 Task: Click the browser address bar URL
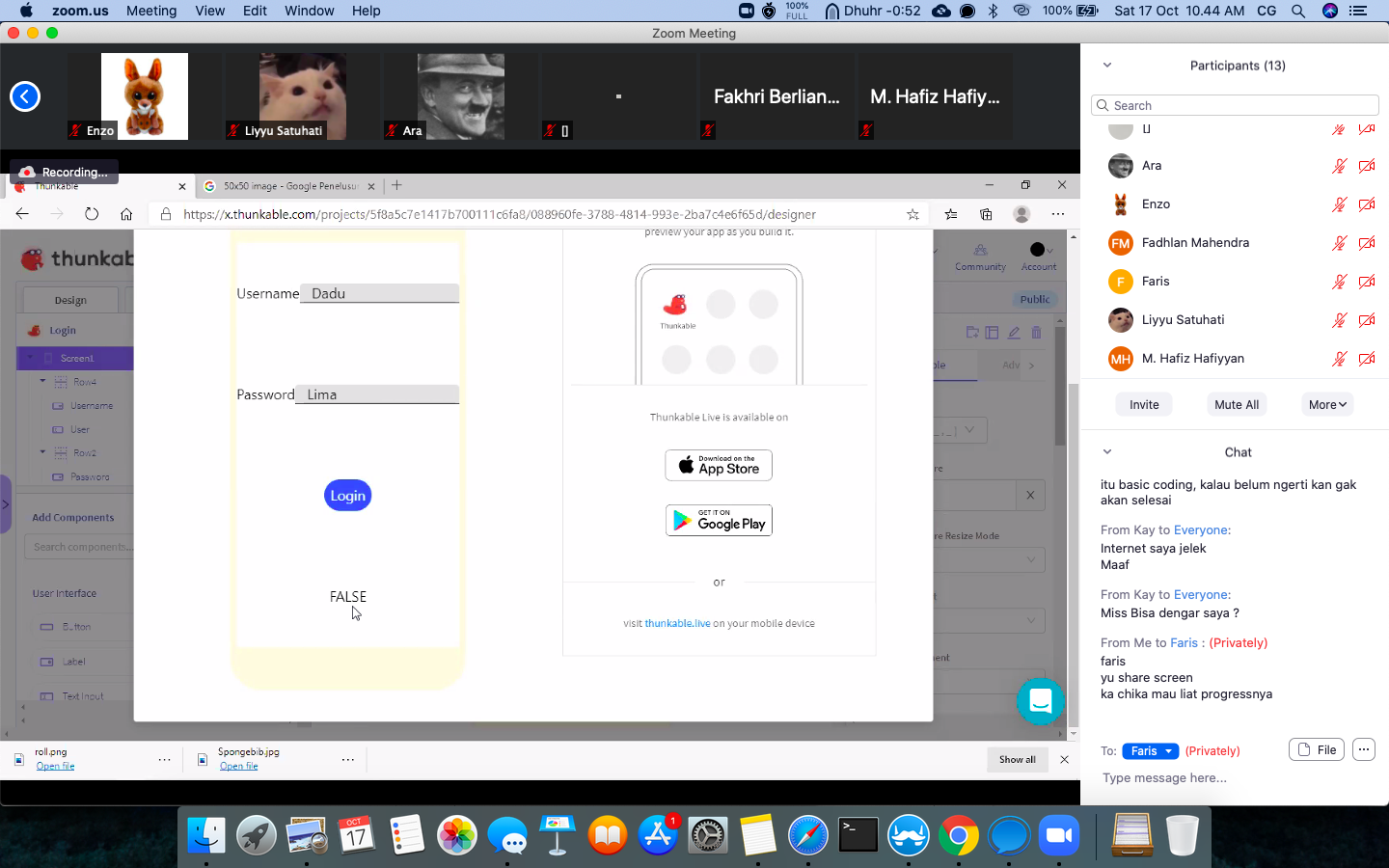(500, 214)
